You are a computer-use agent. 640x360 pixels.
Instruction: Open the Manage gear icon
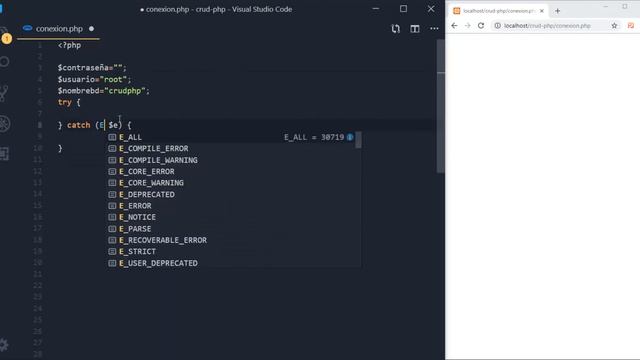click(x=4, y=345)
